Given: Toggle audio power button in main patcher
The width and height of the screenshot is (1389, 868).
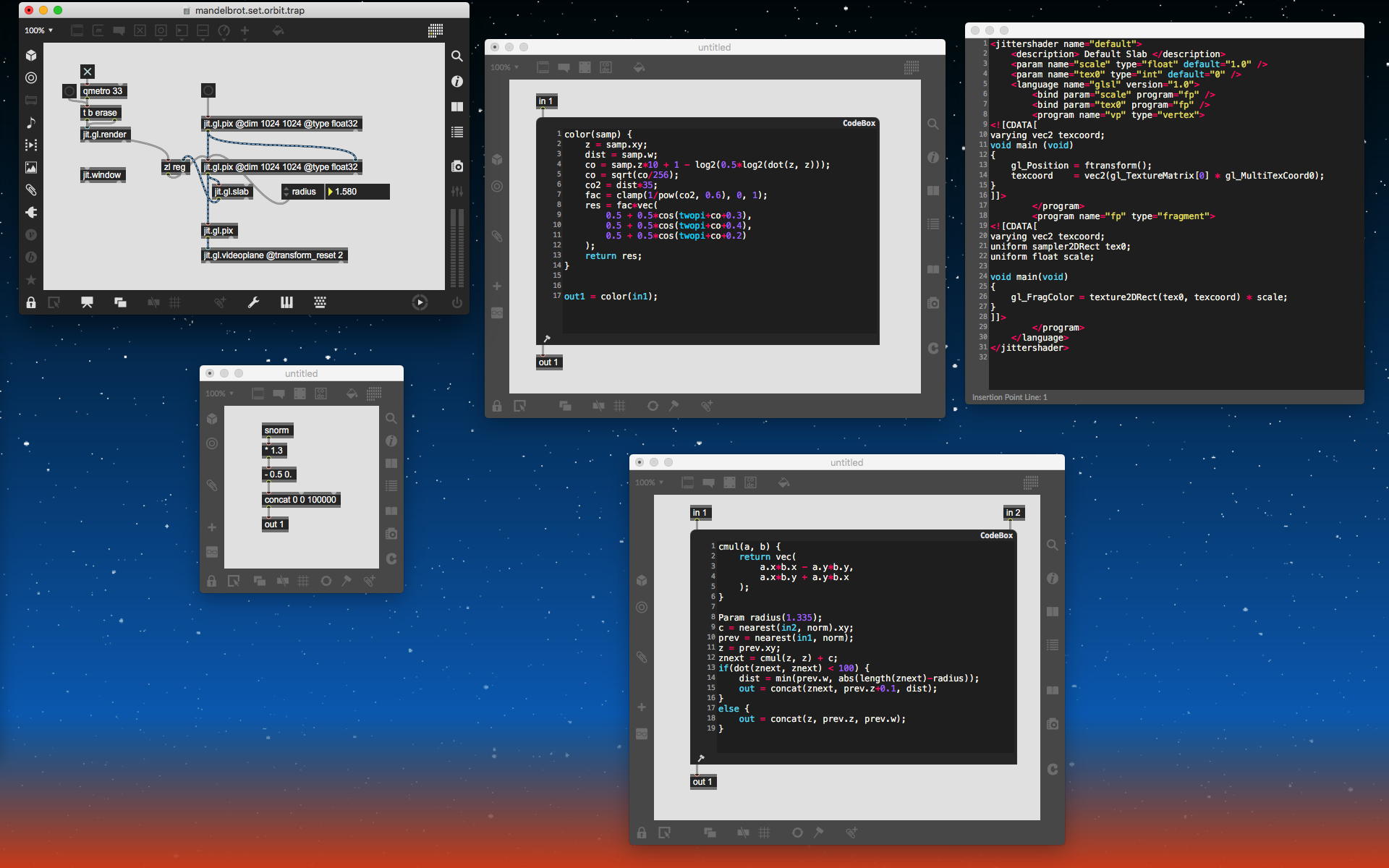Looking at the screenshot, I should coord(456,303).
